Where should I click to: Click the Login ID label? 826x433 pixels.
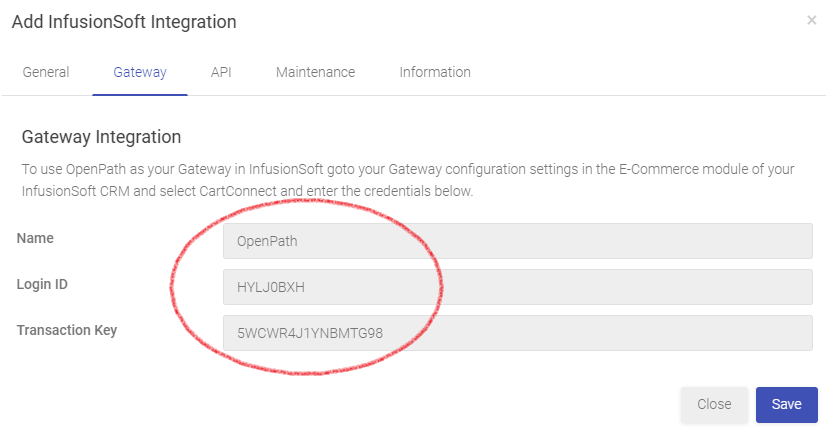point(42,284)
